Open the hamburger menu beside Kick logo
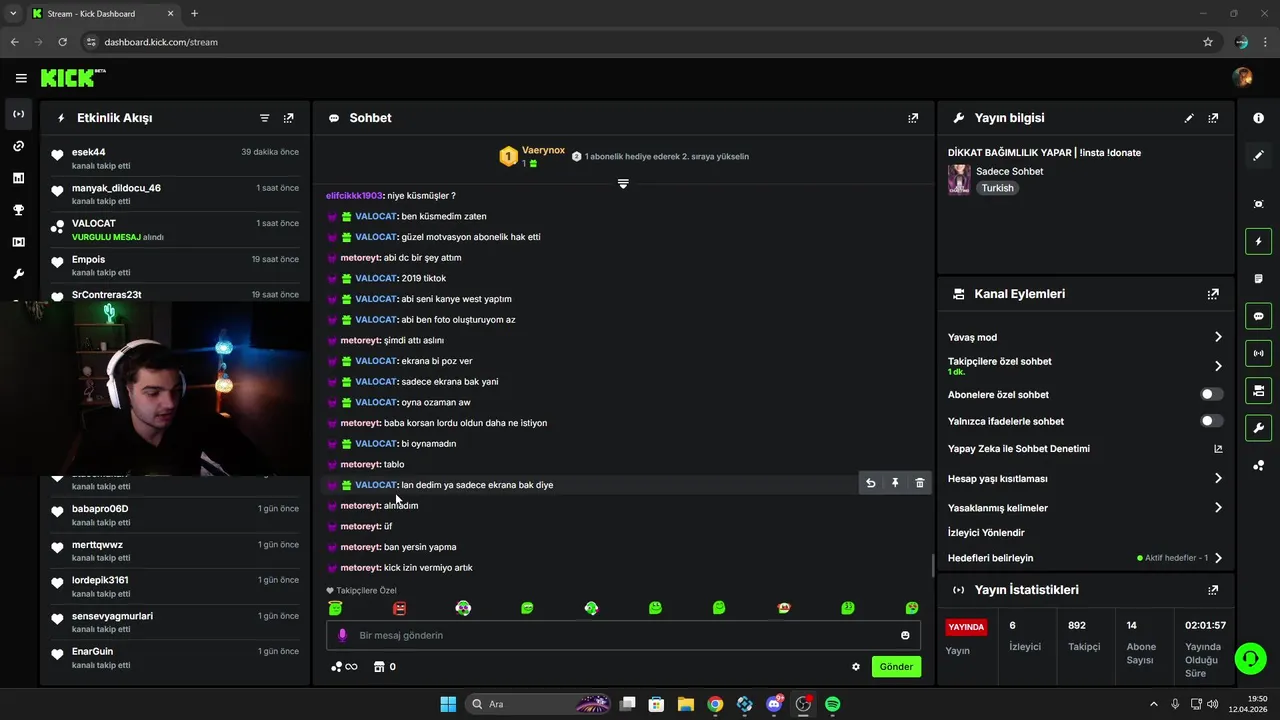This screenshot has width=1280, height=720. pyautogui.click(x=21, y=78)
